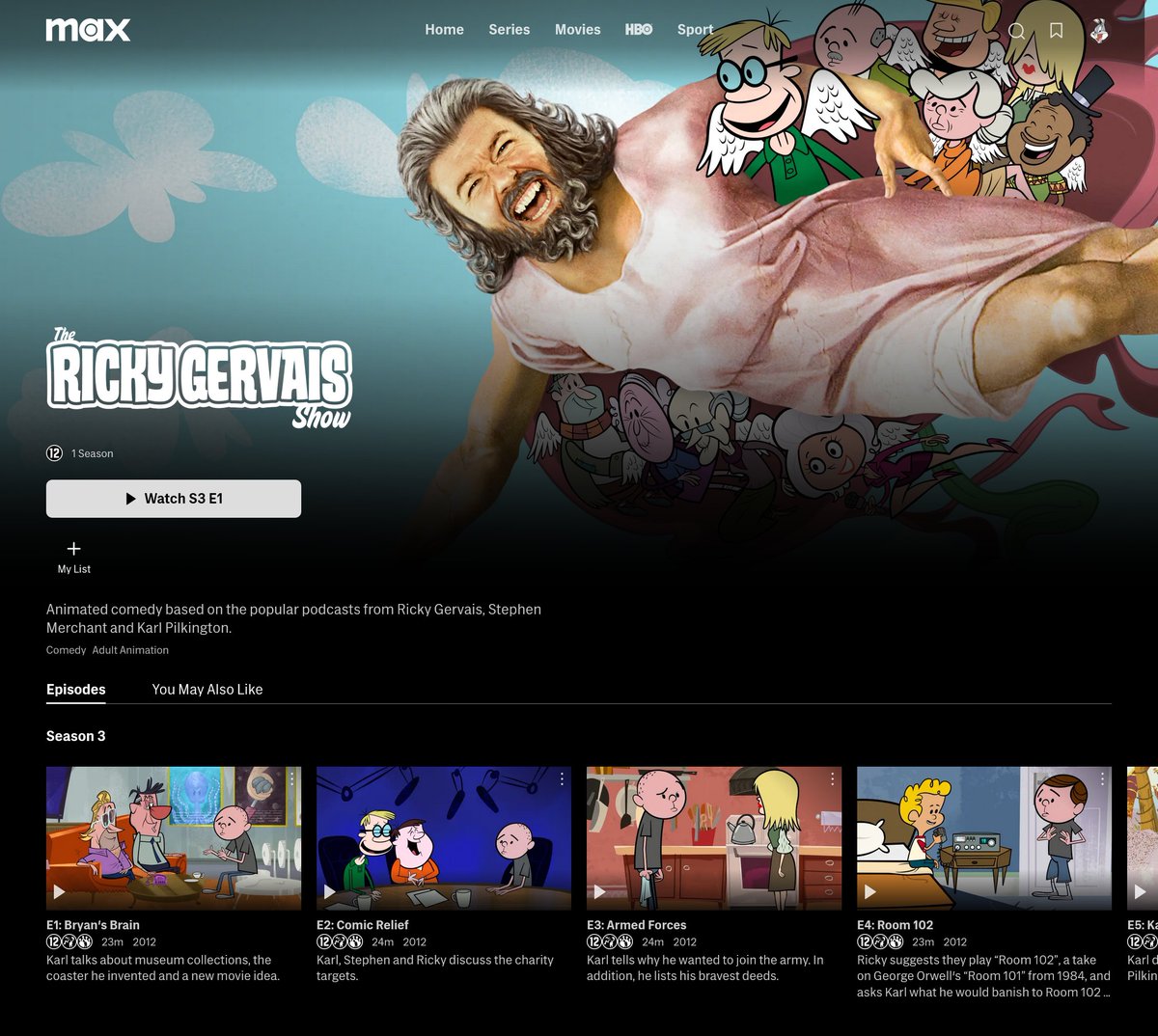1158x1036 pixels.
Task: Open the Sport section
Action: (695, 30)
